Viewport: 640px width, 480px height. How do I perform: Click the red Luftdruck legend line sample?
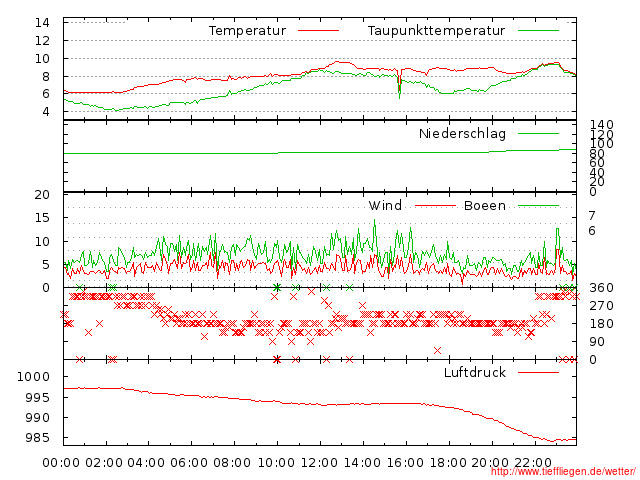pos(538,372)
